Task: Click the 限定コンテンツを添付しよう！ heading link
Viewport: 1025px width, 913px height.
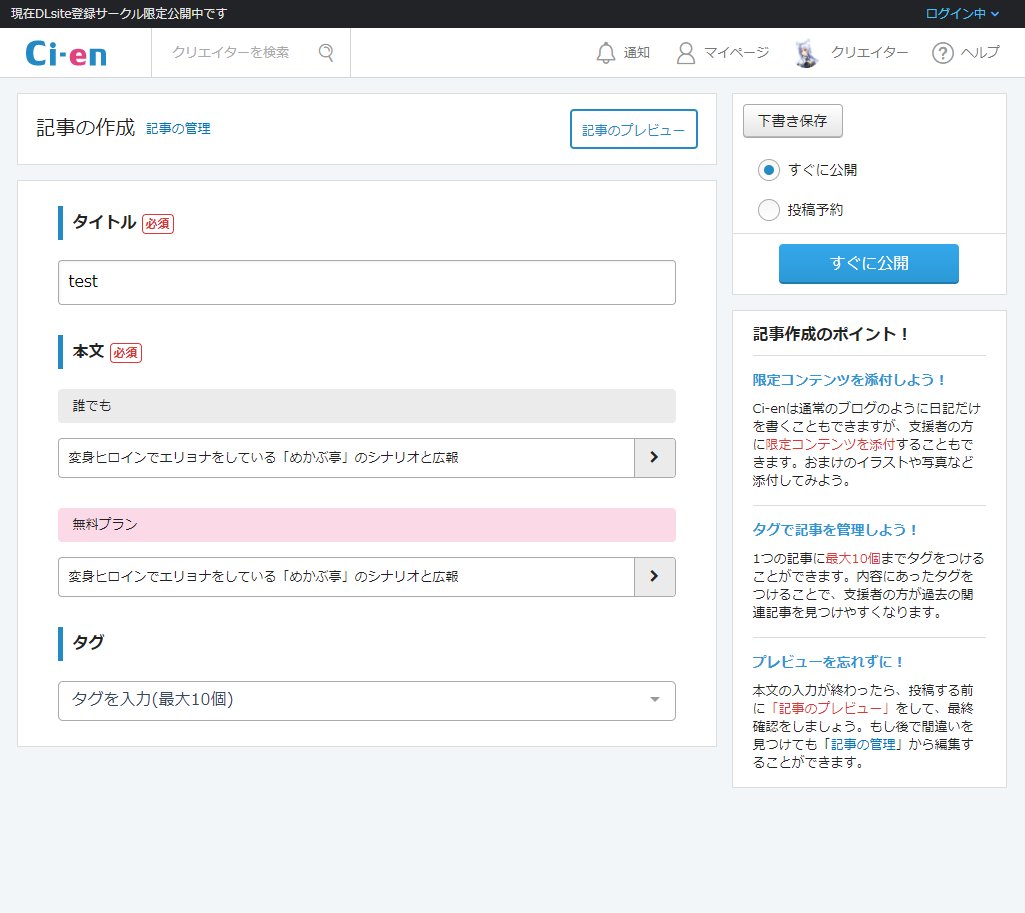Action: click(x=849, y=380)
